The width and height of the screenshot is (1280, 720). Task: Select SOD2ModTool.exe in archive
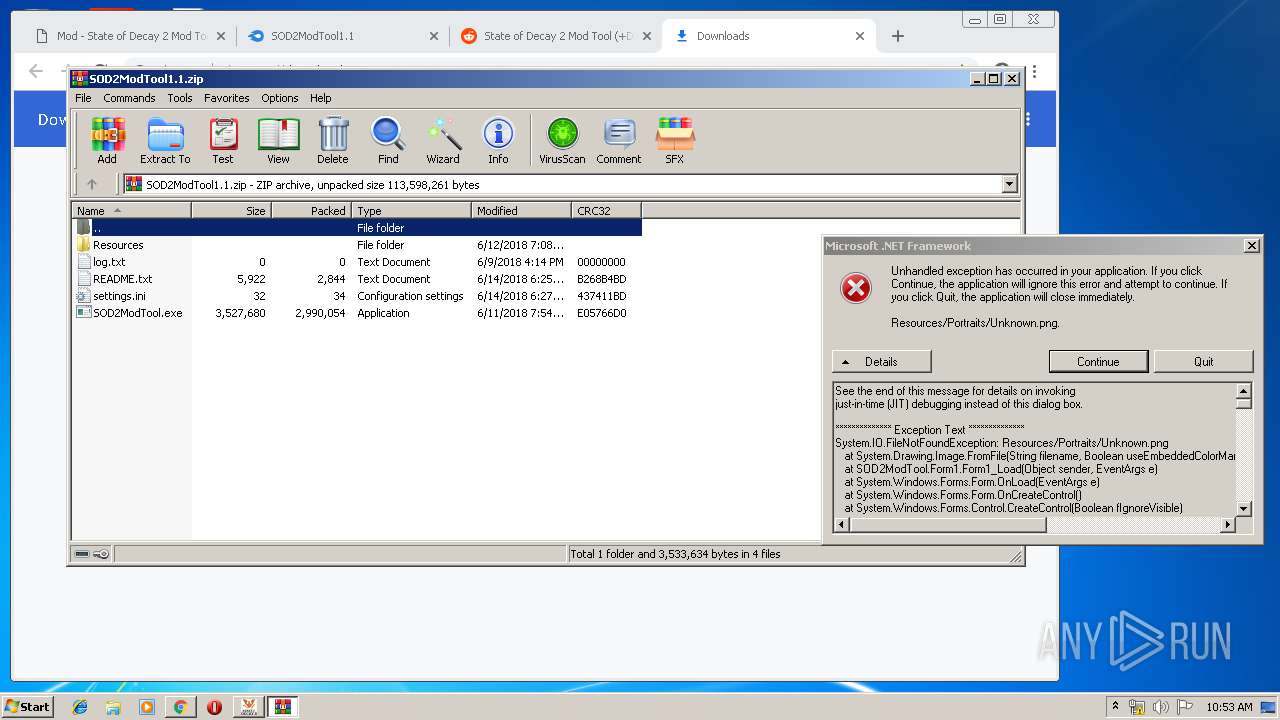click(x=356, y=313)
